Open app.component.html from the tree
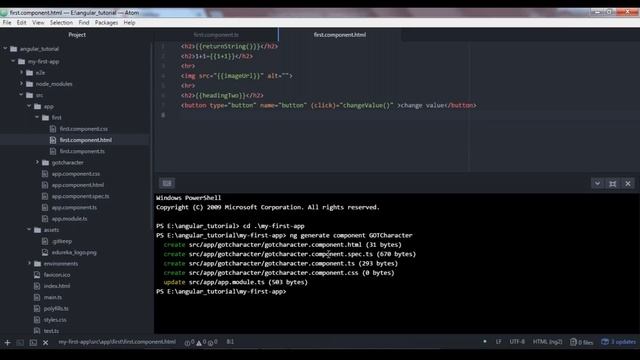This screenshot has width=640, height=360. click(78, 185)
